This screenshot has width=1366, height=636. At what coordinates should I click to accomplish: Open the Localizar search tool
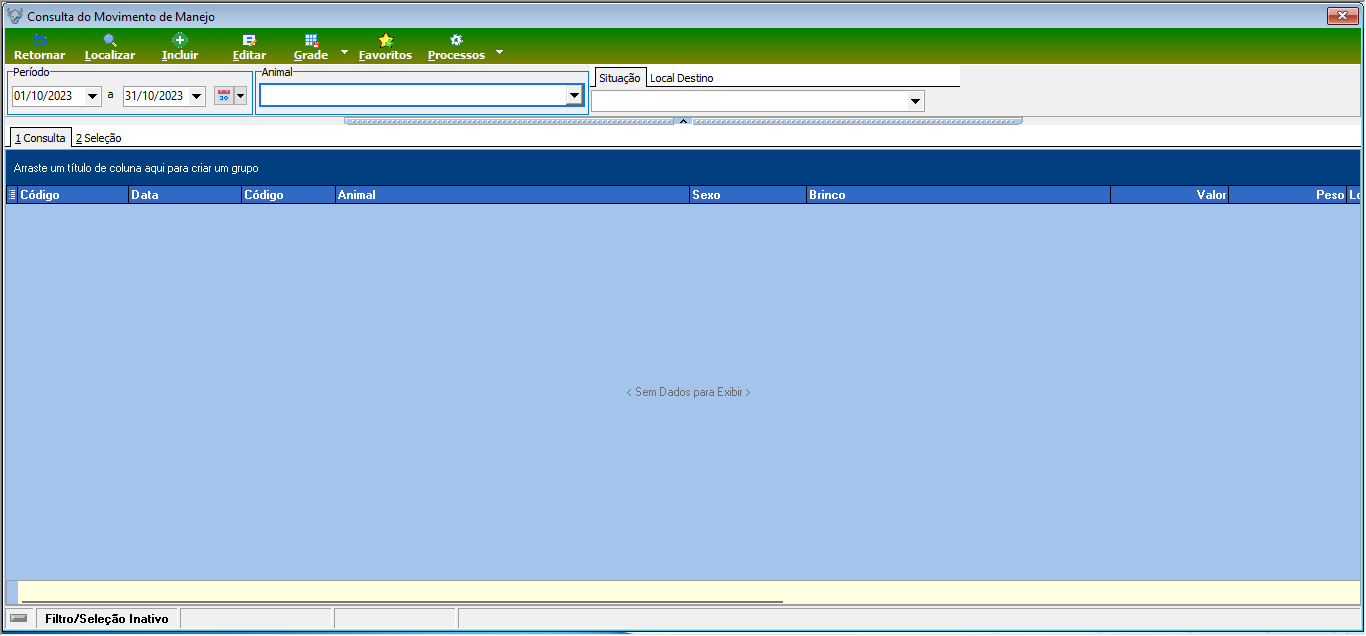(110, 47)
